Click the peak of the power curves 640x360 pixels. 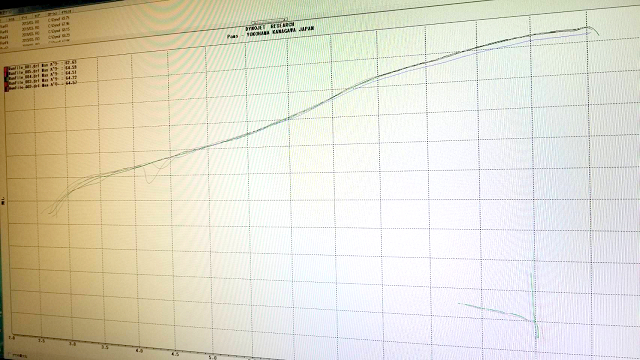coord(587,28)
